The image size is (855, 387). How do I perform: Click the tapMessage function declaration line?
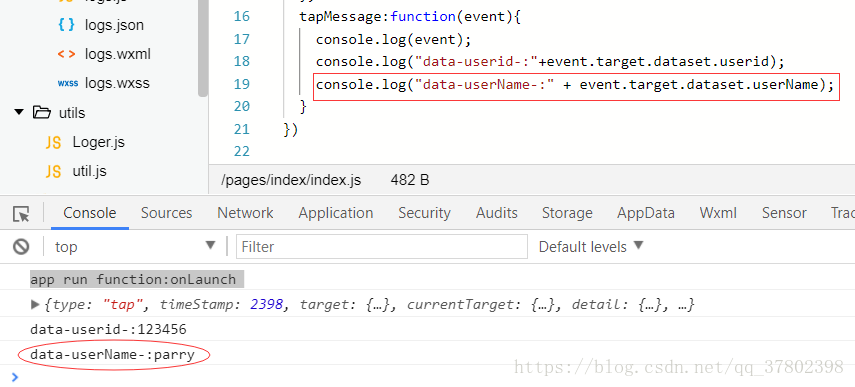(411, 16)
